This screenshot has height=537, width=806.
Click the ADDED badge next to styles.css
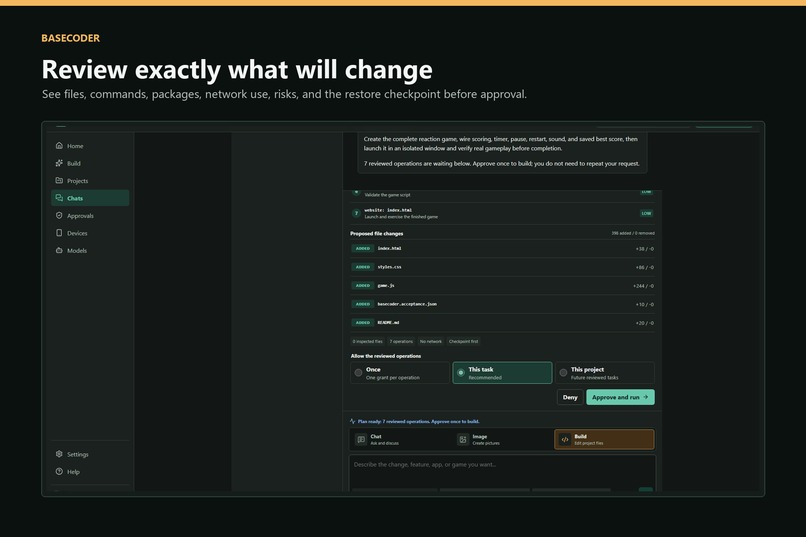pyautogui.click(x=363, y=267)
